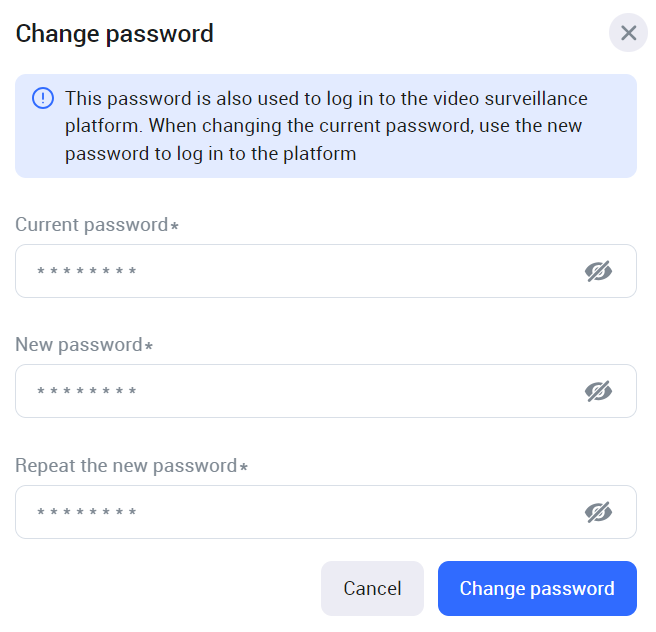
Task: Toggle visibility of the New password
Action: [x=598, y=391]
